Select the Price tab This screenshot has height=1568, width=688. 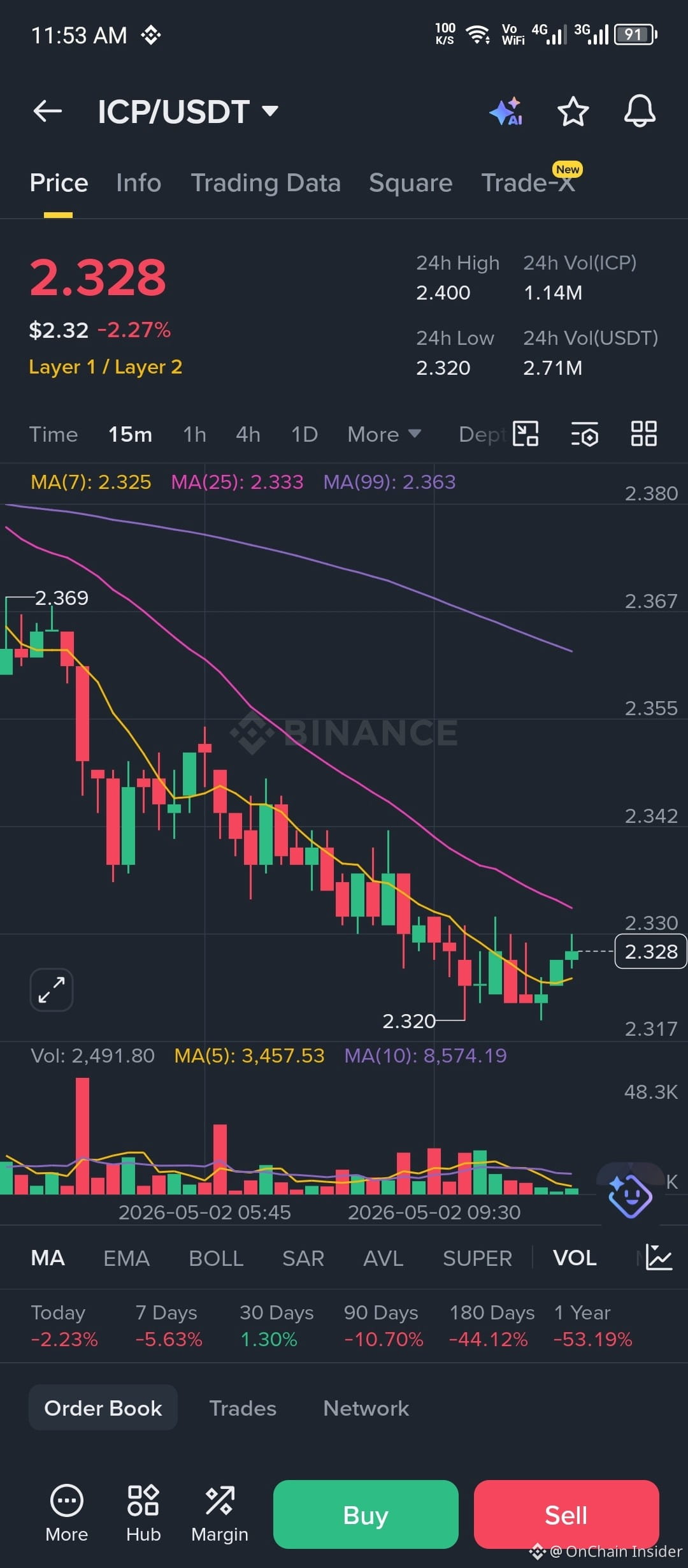click(x=59, y=183)
